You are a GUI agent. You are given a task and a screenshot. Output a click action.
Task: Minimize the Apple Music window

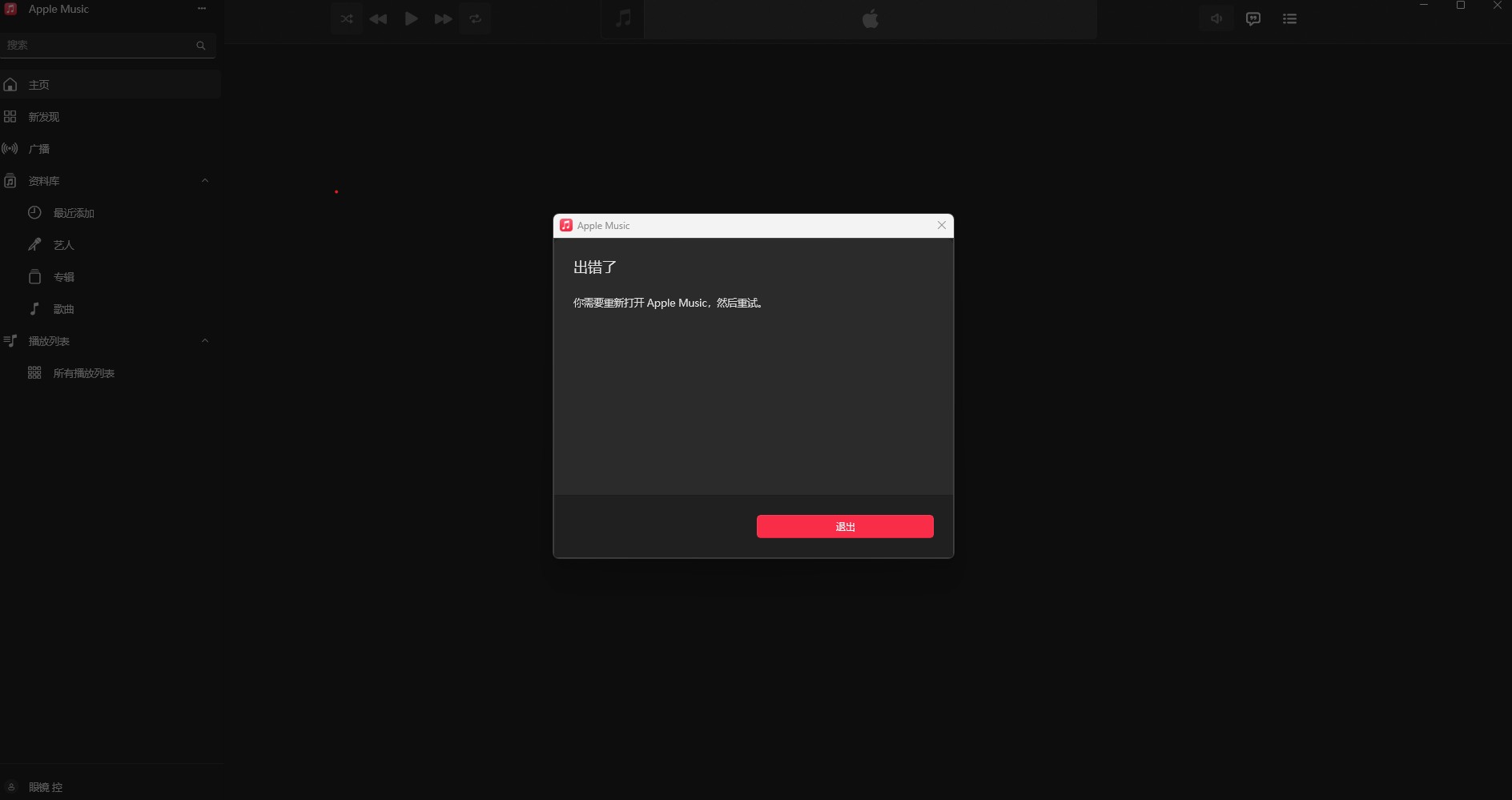click(1424, 6)
